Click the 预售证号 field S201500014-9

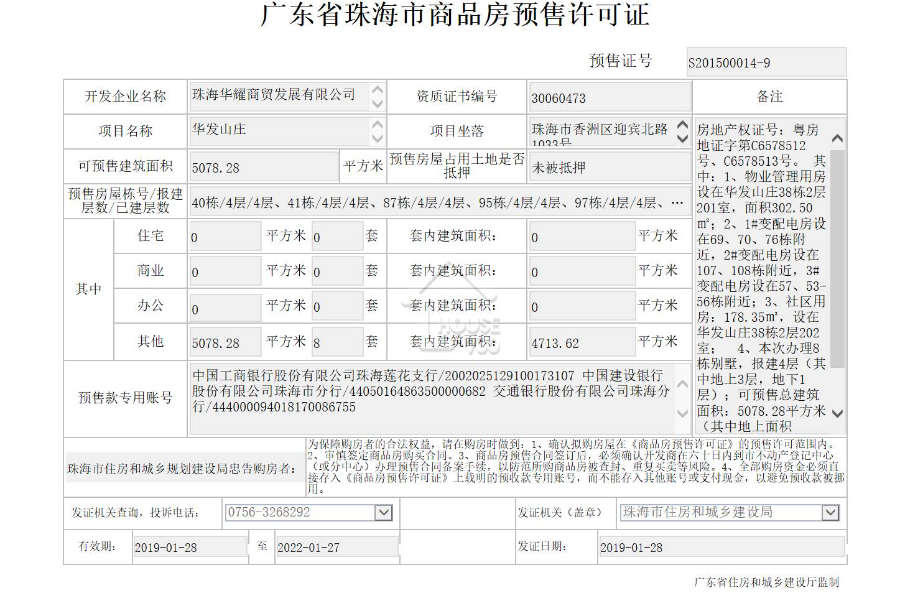point(766,63)
